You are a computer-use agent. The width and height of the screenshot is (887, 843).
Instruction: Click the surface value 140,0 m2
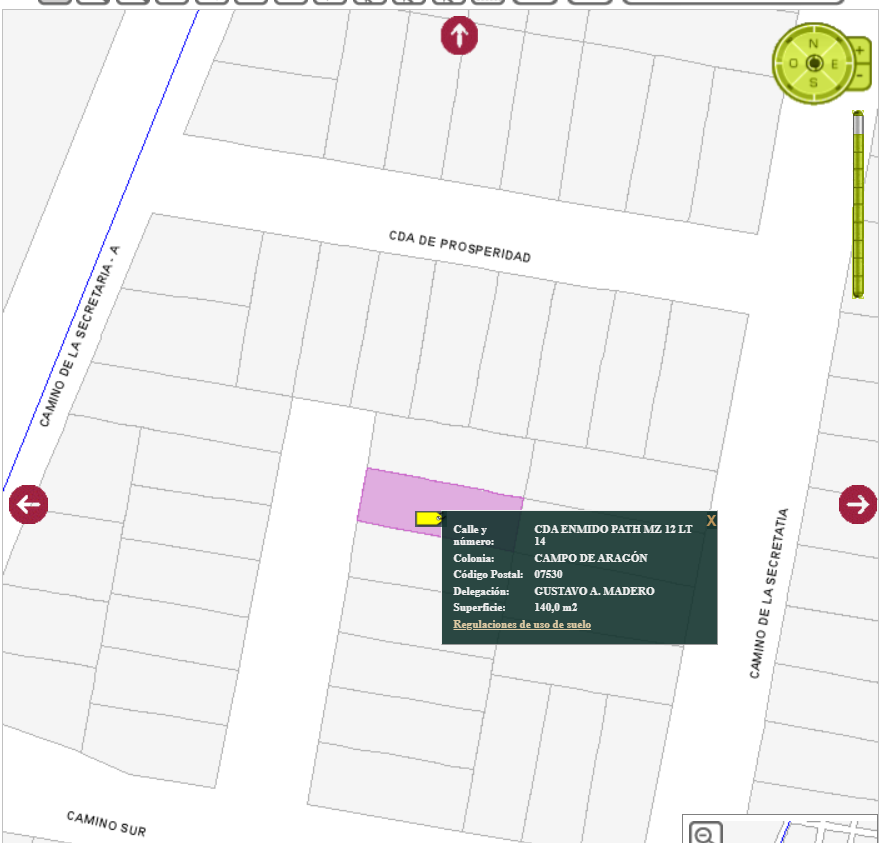pos(556,607)
